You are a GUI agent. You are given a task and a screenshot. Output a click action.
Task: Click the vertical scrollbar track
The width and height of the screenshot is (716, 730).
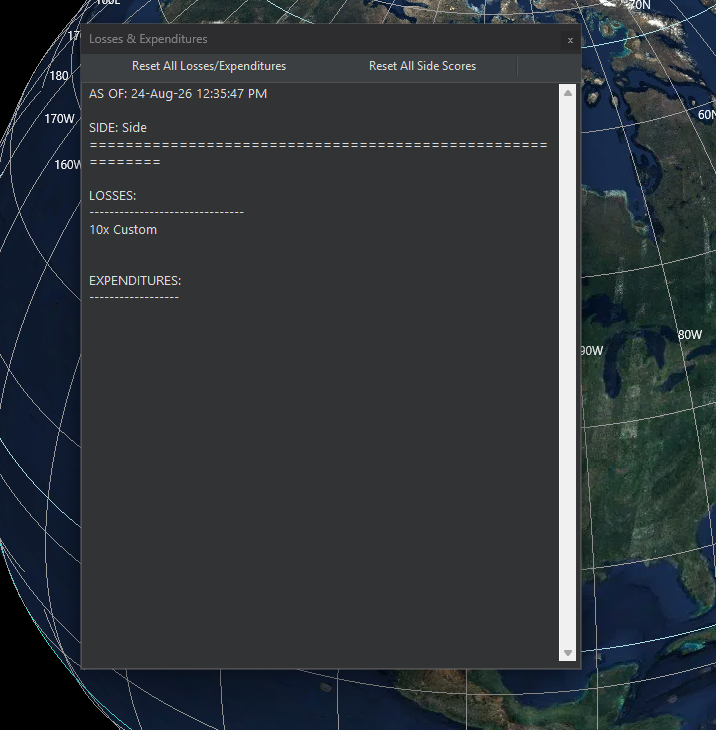point(567,372)
